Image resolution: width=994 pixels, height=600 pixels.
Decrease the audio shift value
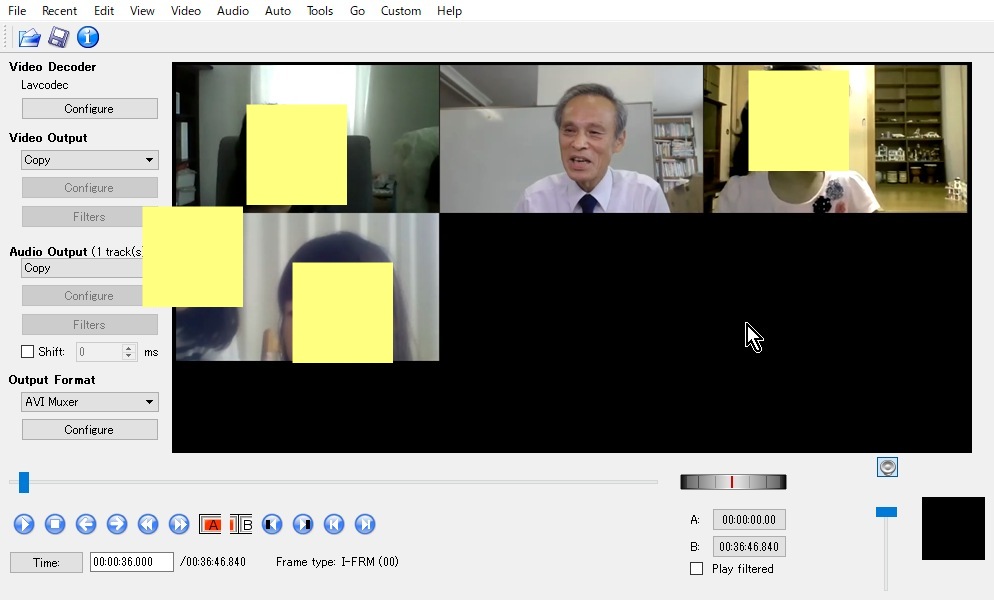click(129, 356)
